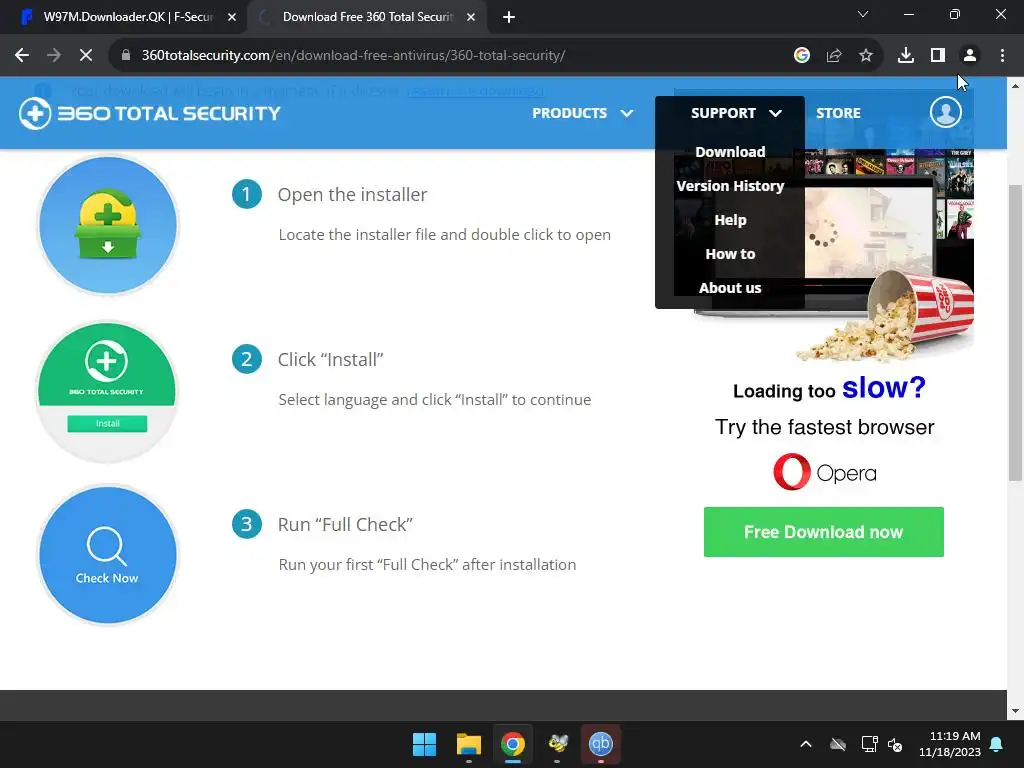The image size is (1024, 768).
Task: Click the browser forward arrow
Action: point(54,56)
